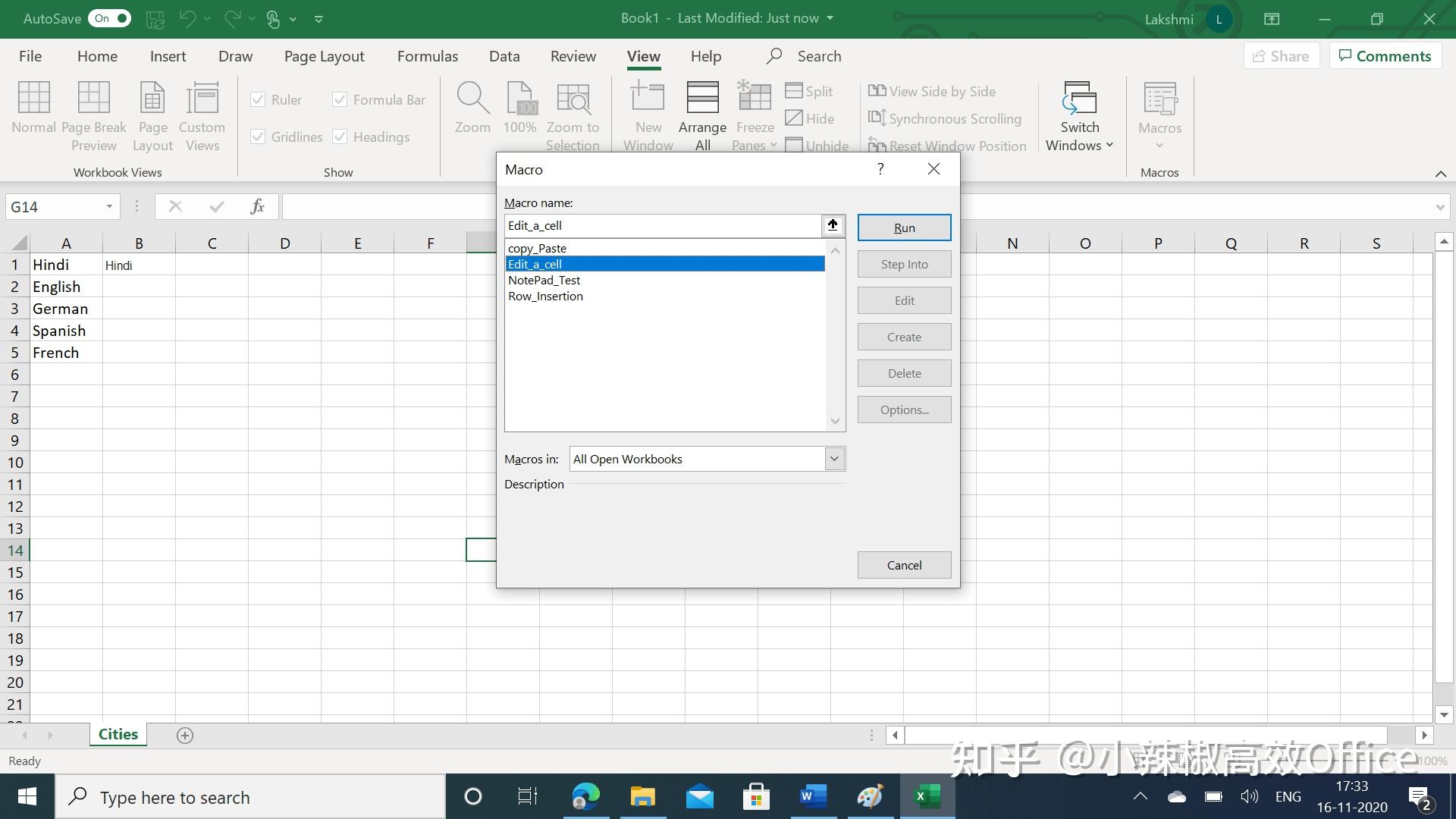The width and height of the screenshot is (1456, 819).
Task: Select Normal workbook view
Action: tap(33, 114)
